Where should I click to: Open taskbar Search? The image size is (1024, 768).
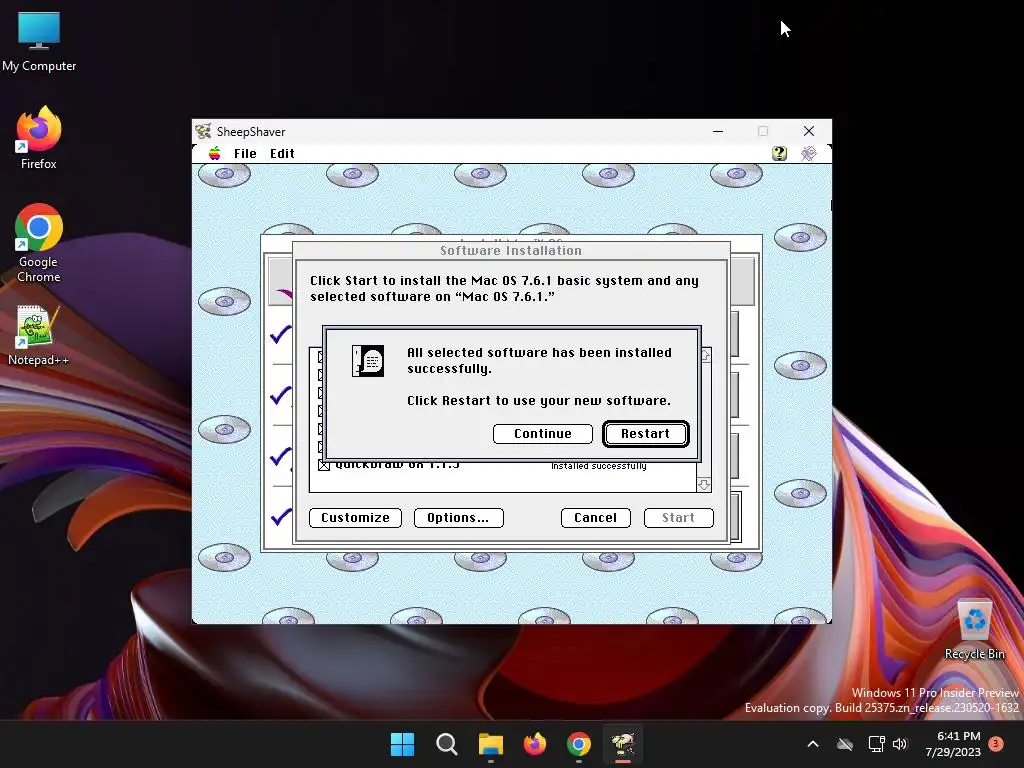(447, 744)
